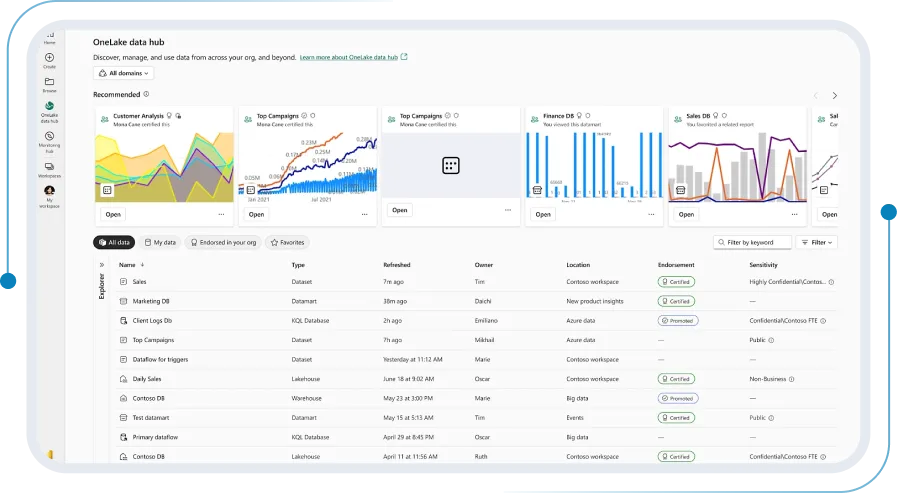The width and height of the screenshot is (897, 493).
Task: Click Location column header
Action: tap(578, 265)
